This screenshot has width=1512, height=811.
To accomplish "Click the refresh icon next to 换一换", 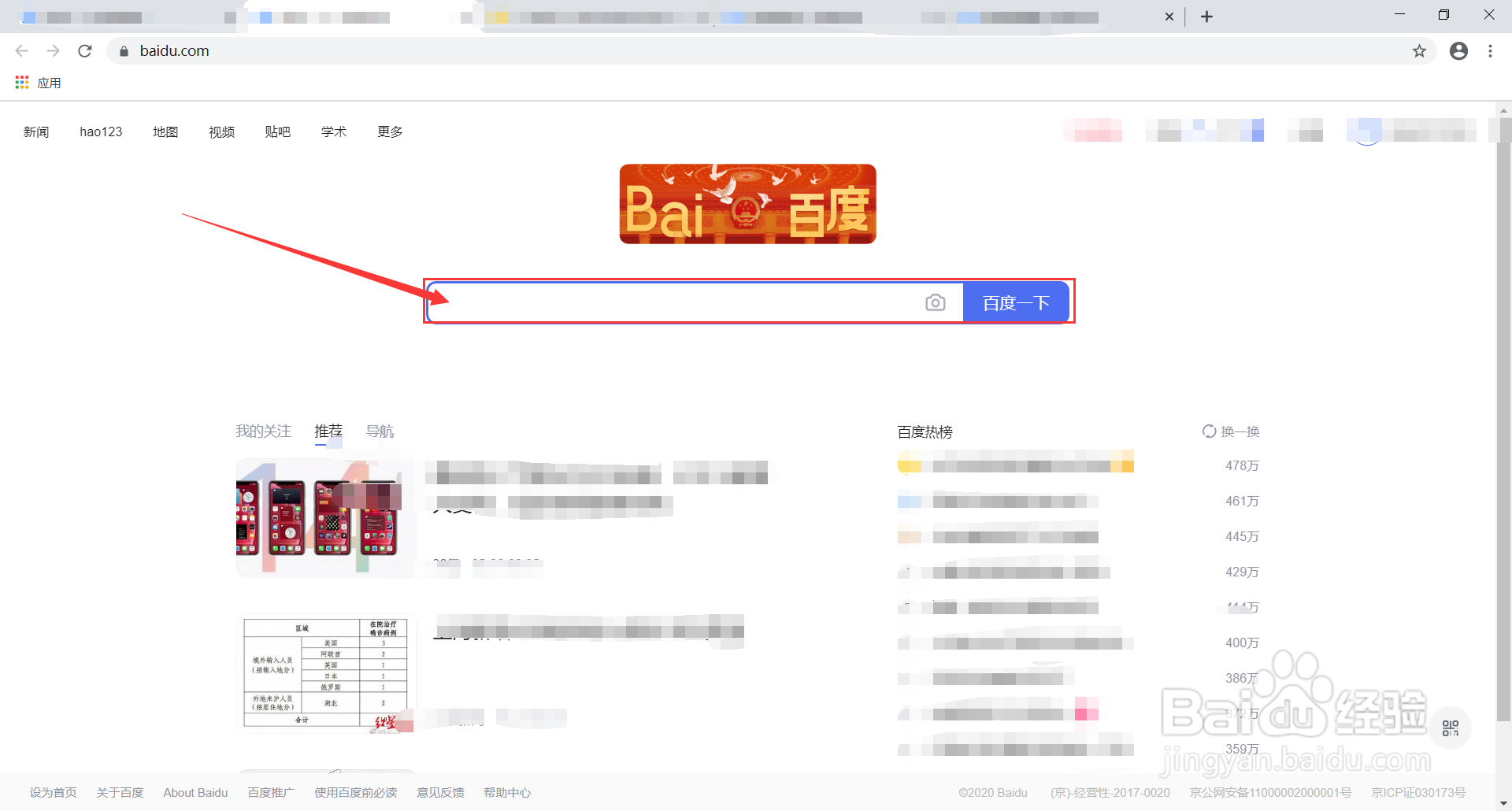I will pyautogui.click(x=1209, y=431).
